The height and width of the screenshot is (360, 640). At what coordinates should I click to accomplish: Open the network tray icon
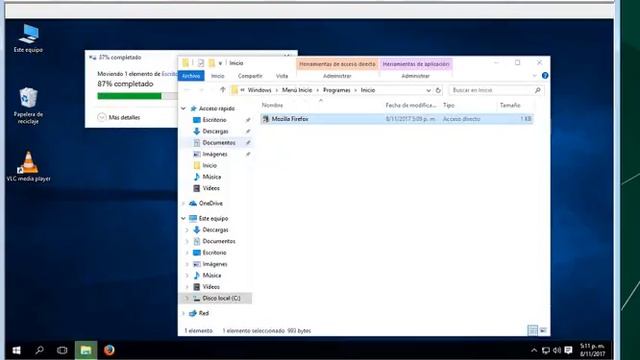click(545, 350)
